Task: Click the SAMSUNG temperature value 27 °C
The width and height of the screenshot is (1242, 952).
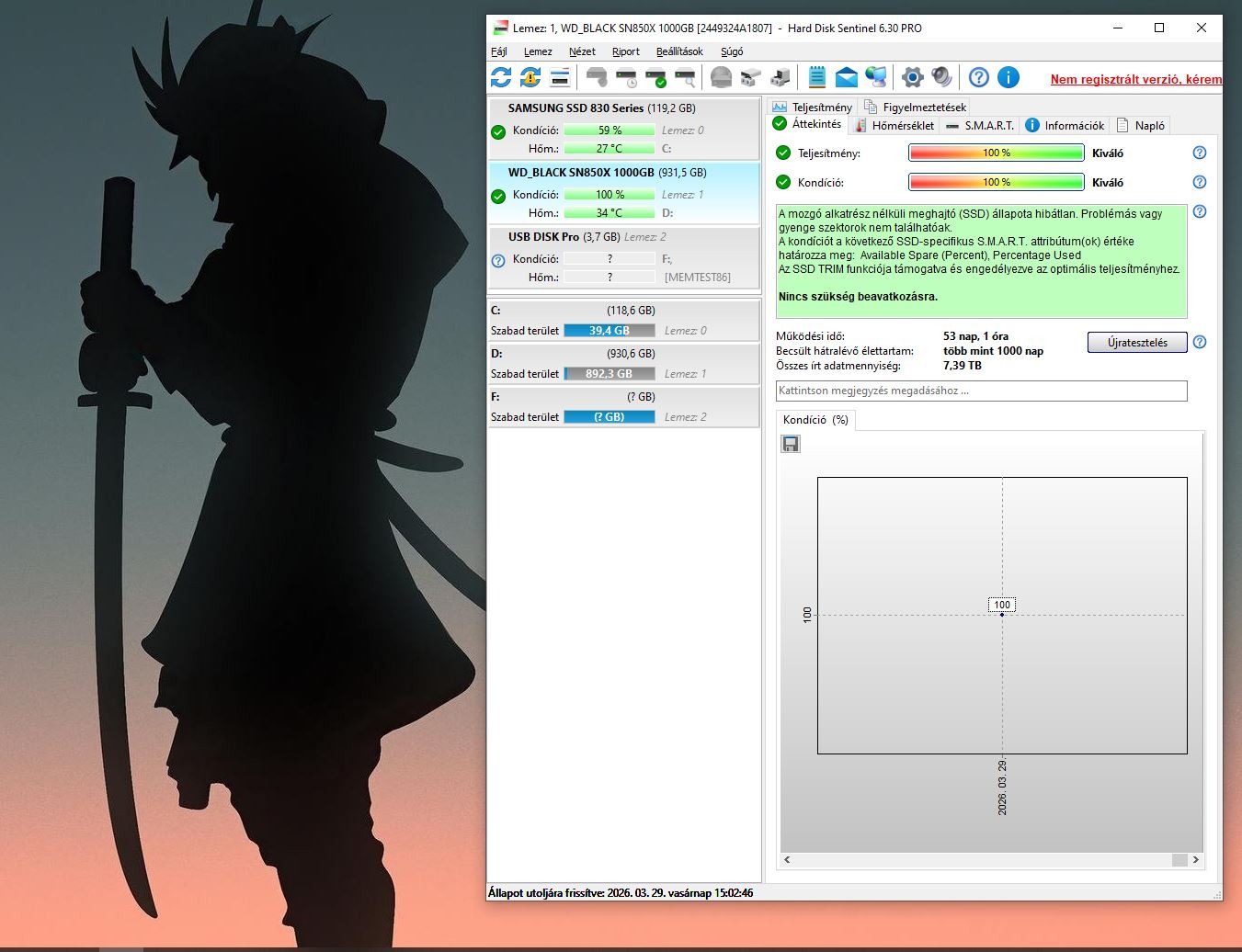Action: (x=610, y=148)
